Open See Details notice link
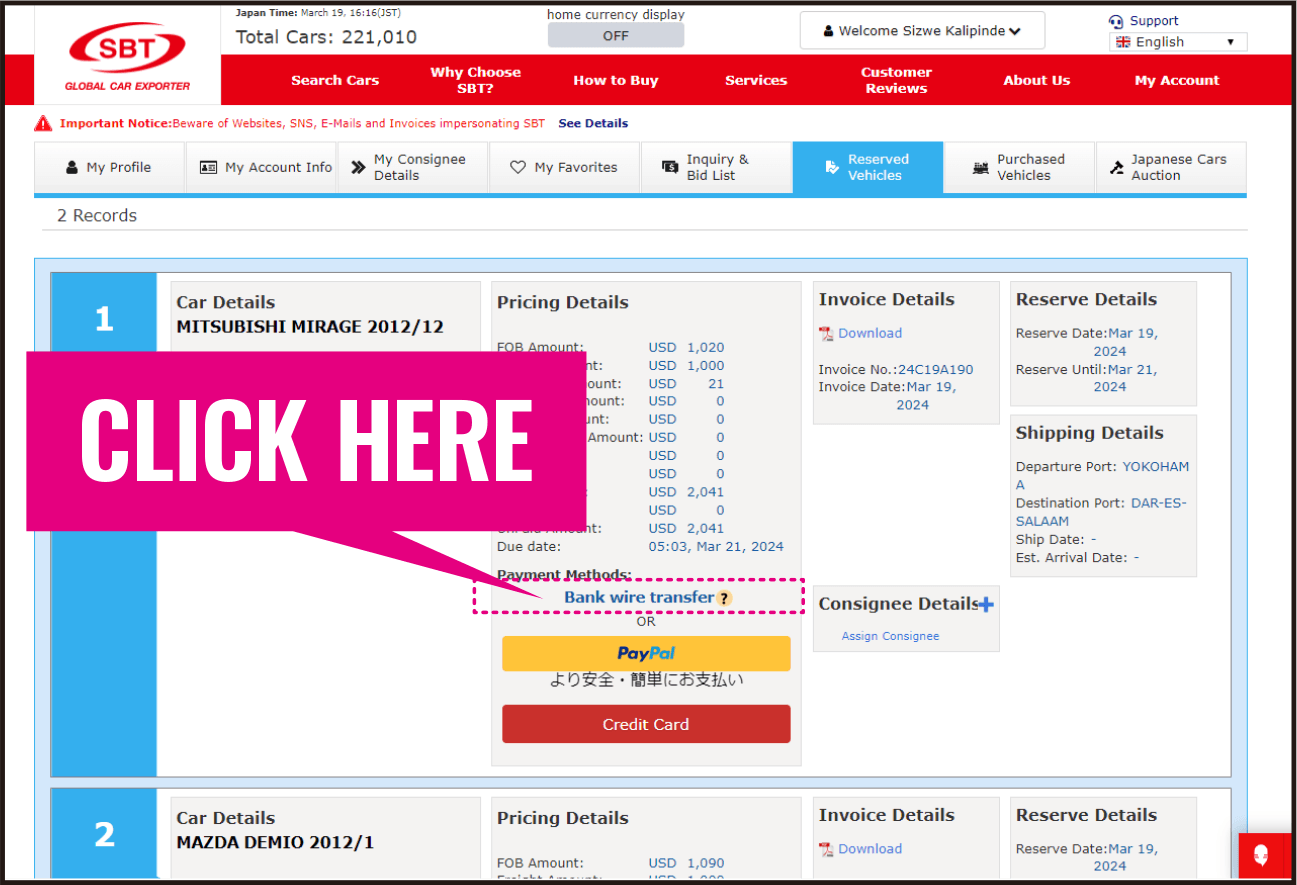 coord(593,123)
